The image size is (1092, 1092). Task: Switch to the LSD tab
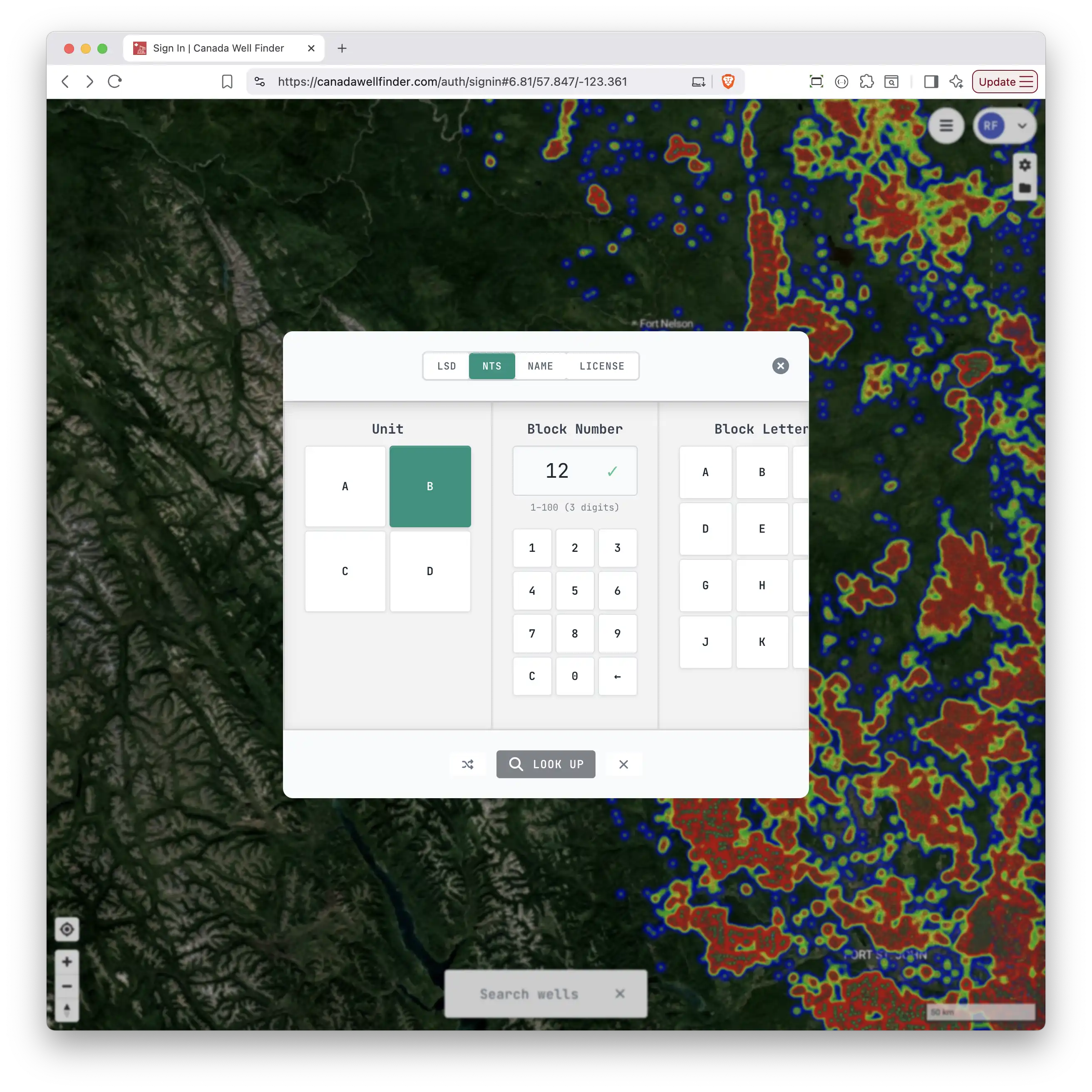[446, 366]
